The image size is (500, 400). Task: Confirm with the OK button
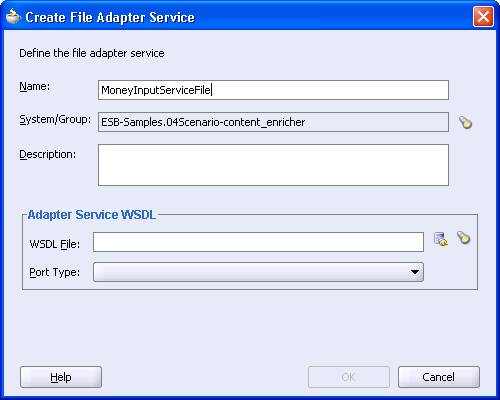pyautogui.click(x=349, y=377)
